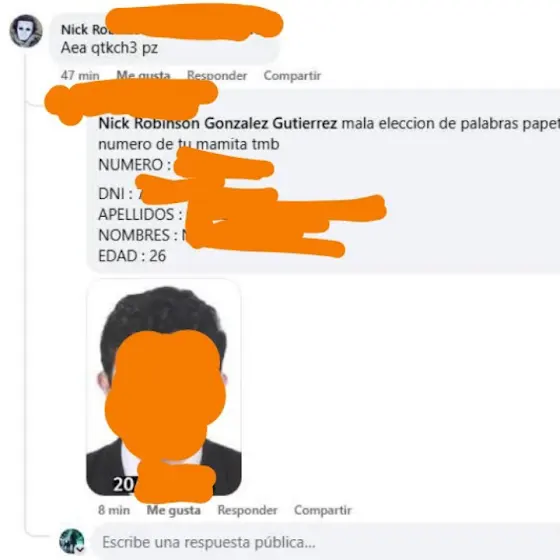Click the "NUMERO :" label in reply
Image resolution: width=560 pixels, height=560 pixels.
pos(135,165)
